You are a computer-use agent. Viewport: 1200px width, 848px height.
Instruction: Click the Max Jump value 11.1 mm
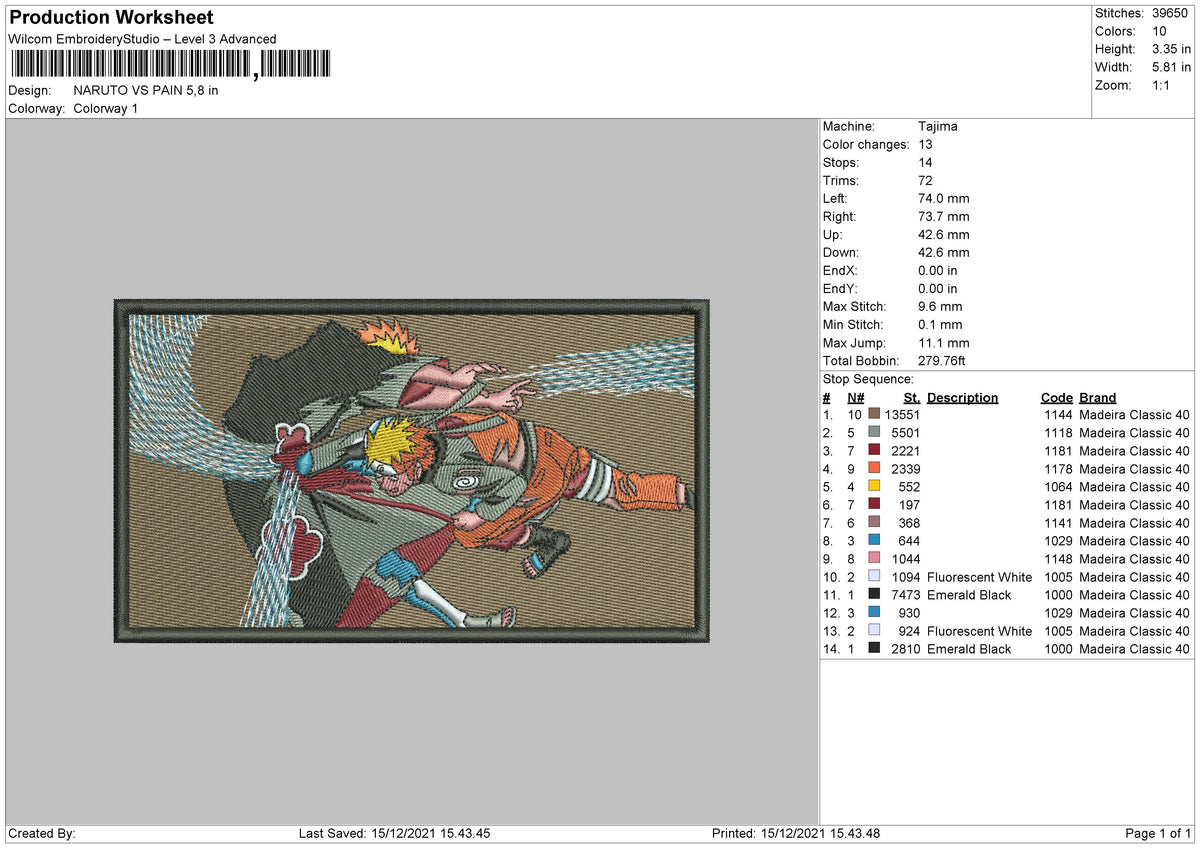pyautogui.click(x=944, y=343)
